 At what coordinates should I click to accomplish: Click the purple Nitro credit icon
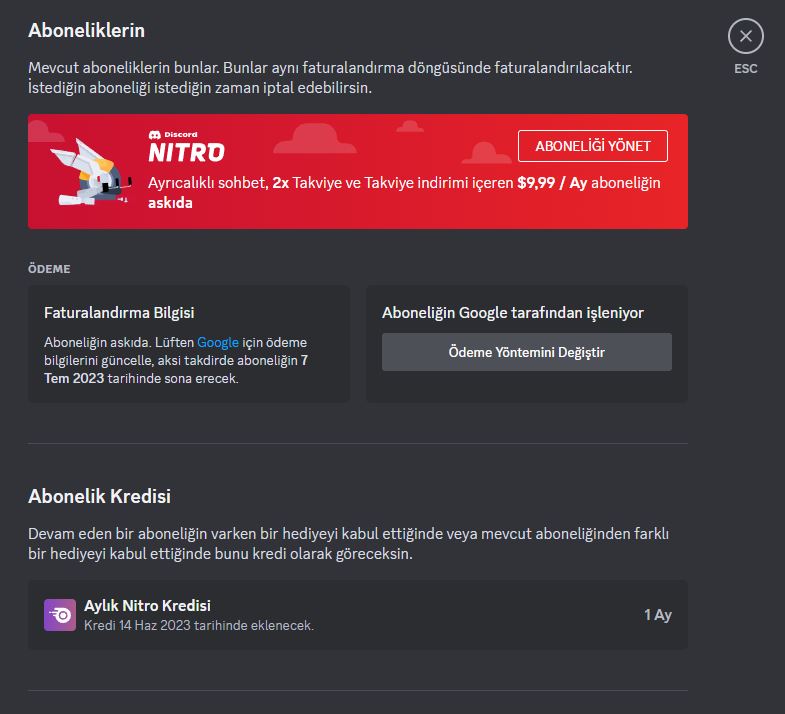60,615
